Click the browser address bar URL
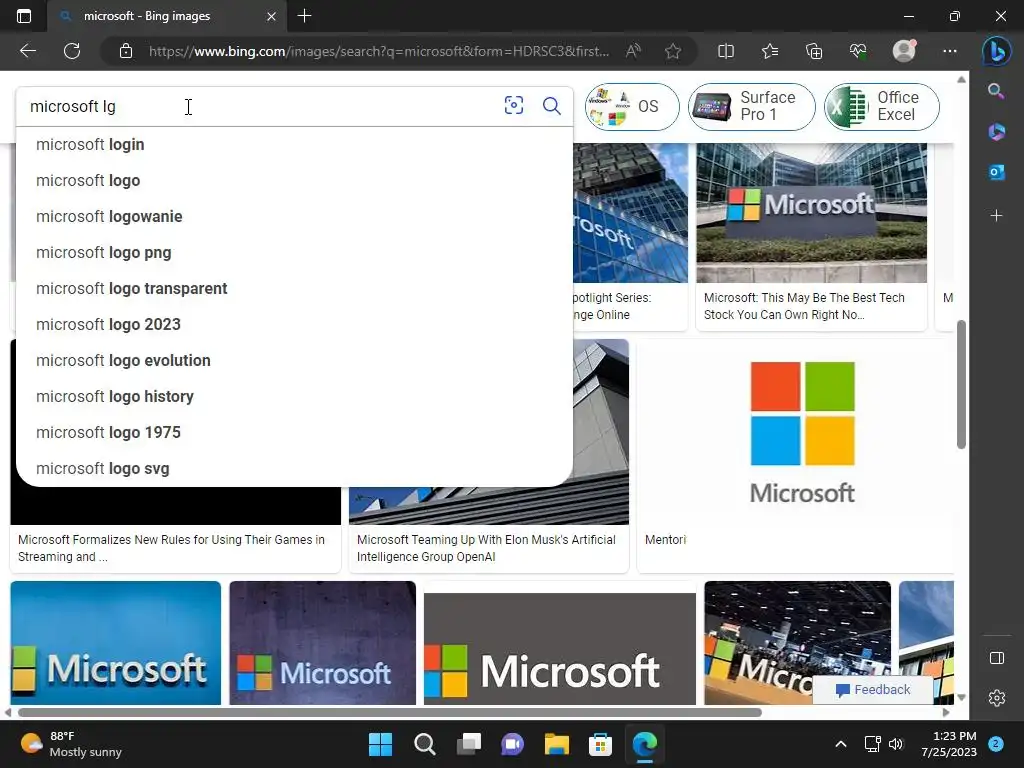 point(379,51)
